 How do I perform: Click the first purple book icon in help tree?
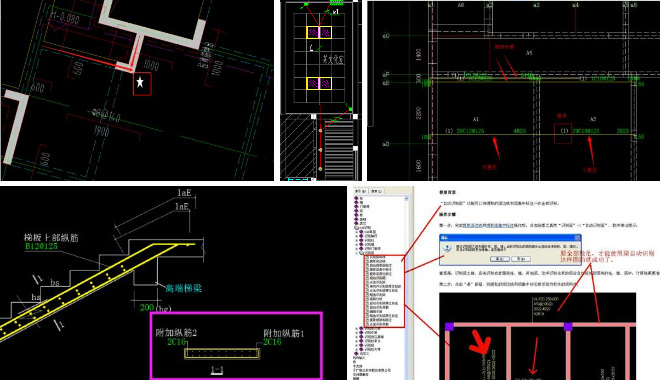coord(356,198)
